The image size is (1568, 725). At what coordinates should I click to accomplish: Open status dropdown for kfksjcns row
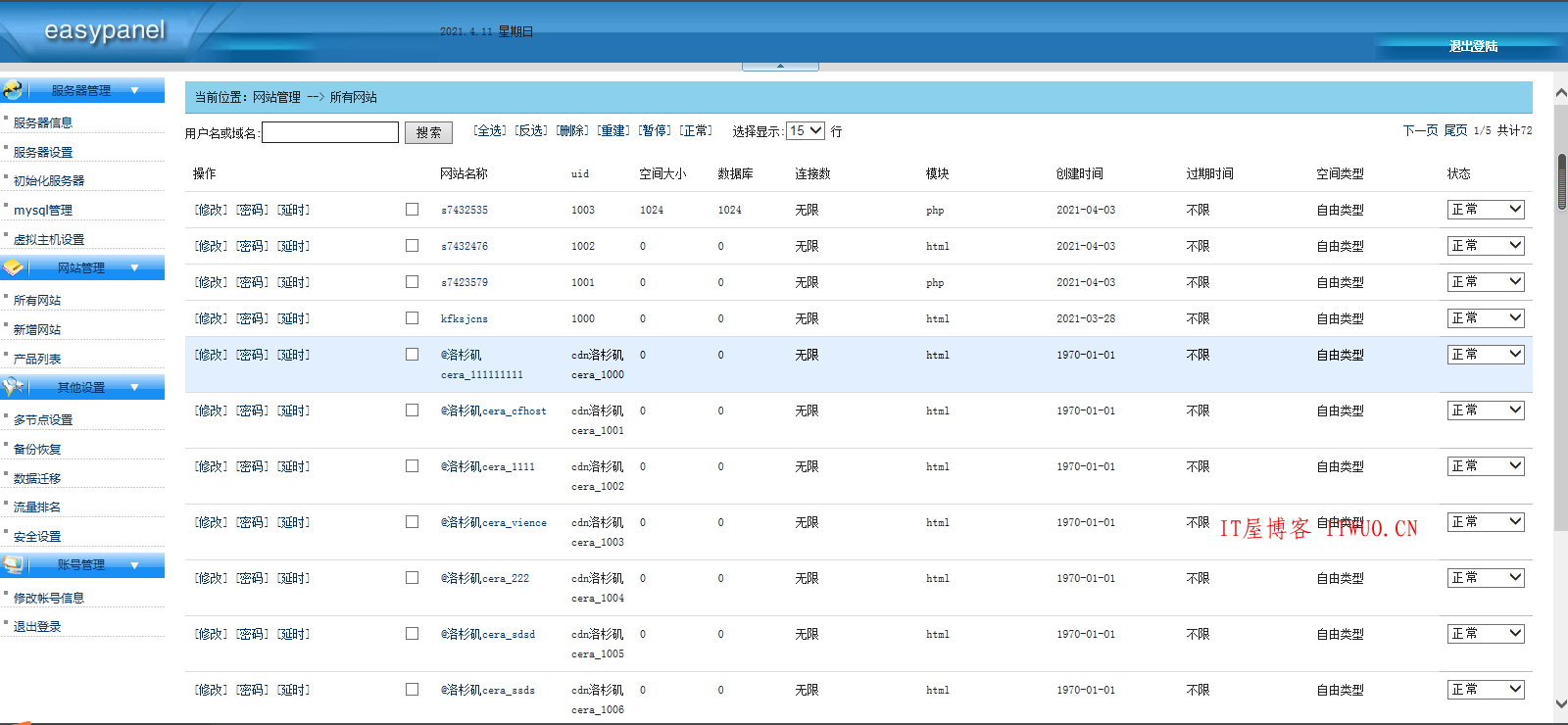coord(1486,317)
